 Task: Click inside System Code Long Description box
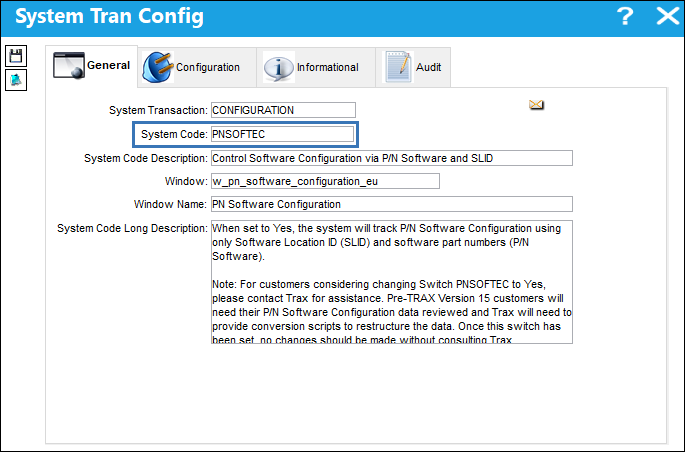point(392,282)
